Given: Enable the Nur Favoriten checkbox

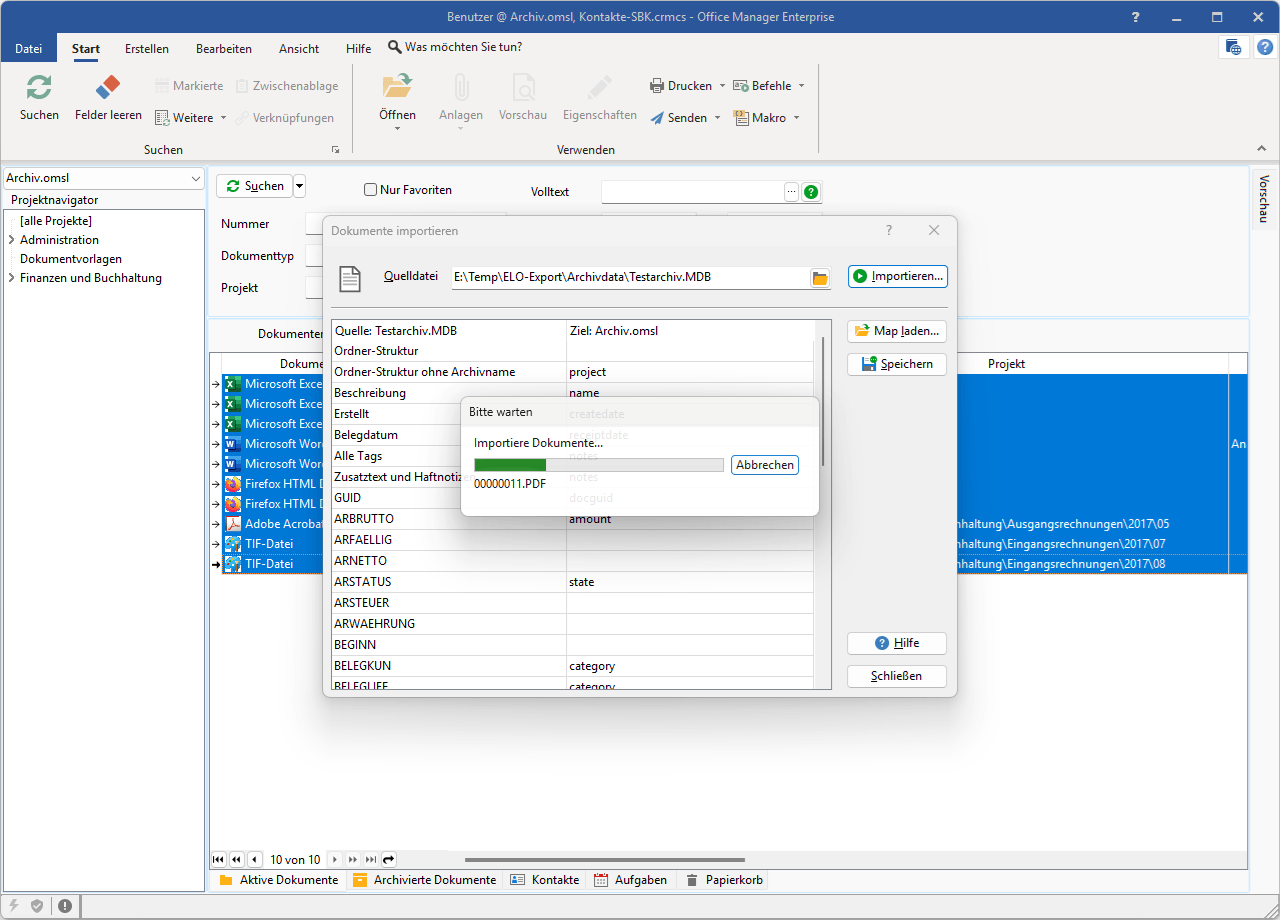Looking at the screenshot, I should point(371,190).
